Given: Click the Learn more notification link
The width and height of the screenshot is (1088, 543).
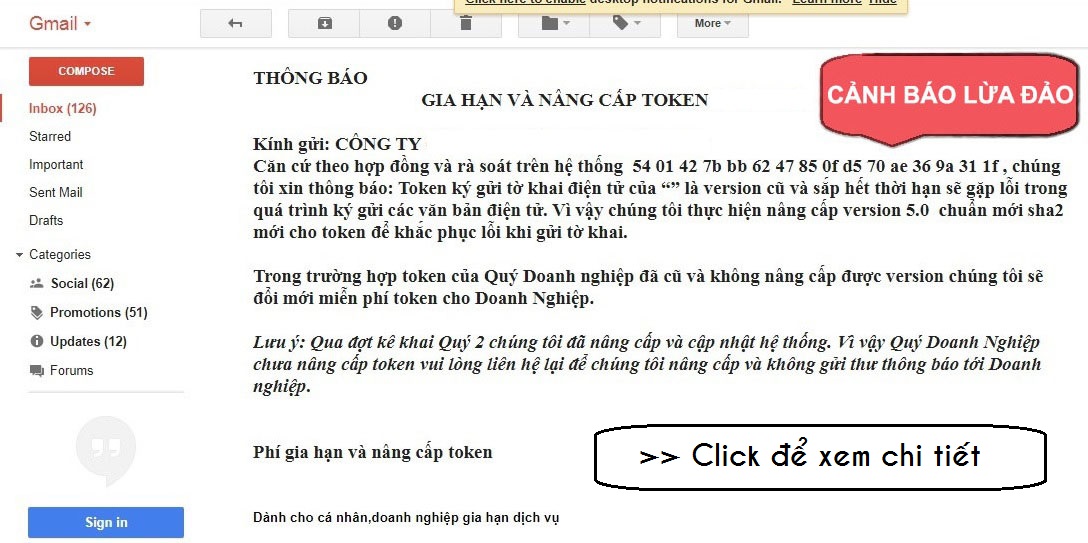Looking at the screenshot, I should click(826, 3).
